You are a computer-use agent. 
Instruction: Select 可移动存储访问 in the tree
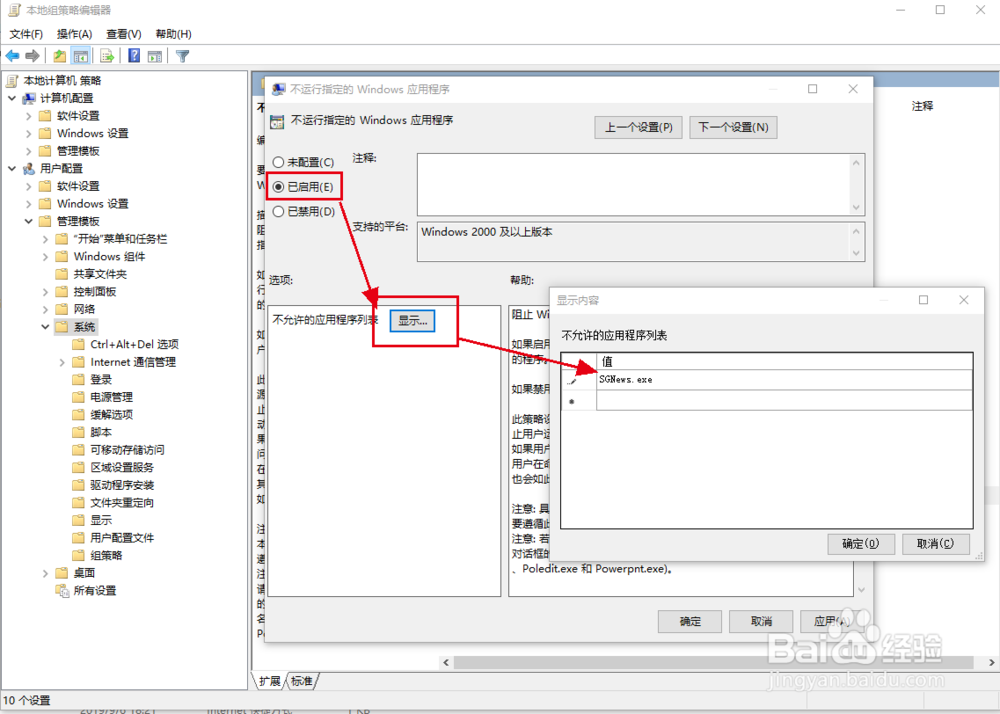(128, 449)
